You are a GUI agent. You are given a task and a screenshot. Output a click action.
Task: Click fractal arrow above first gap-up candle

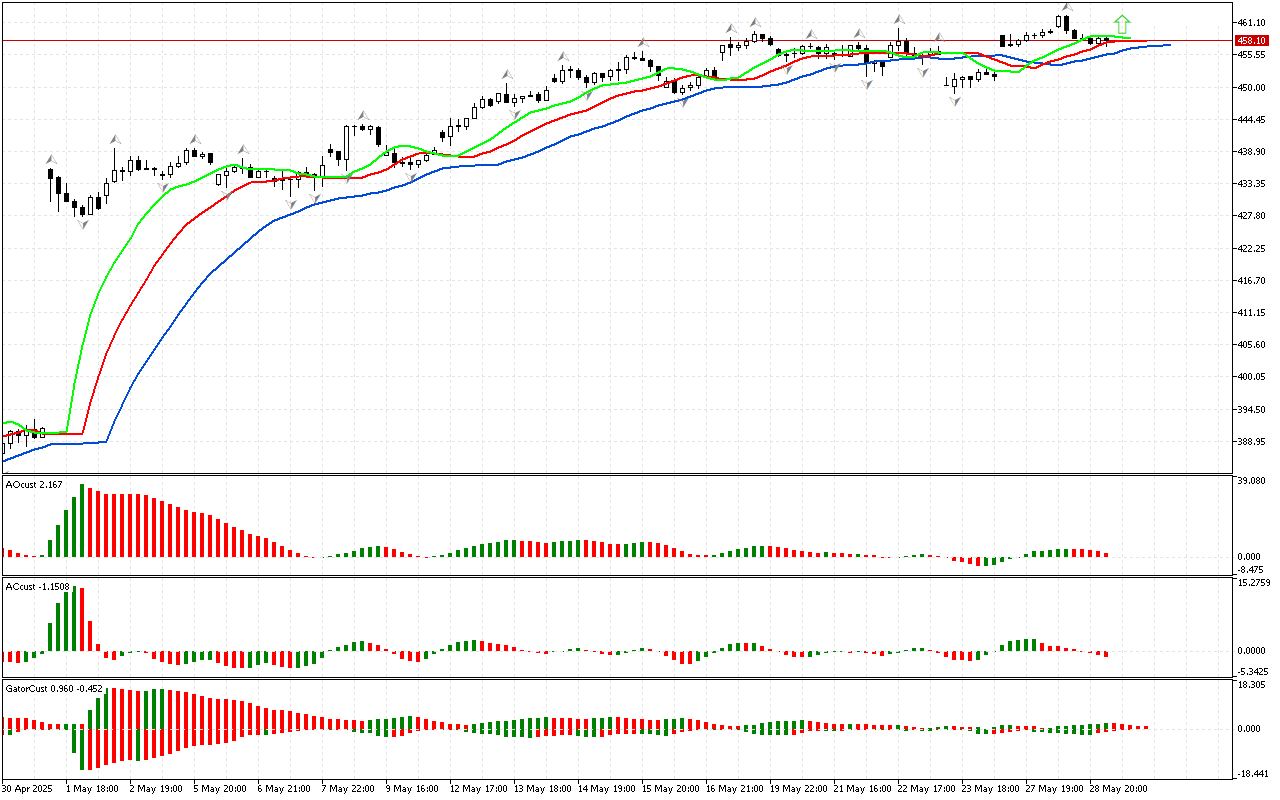pos(51,159)
